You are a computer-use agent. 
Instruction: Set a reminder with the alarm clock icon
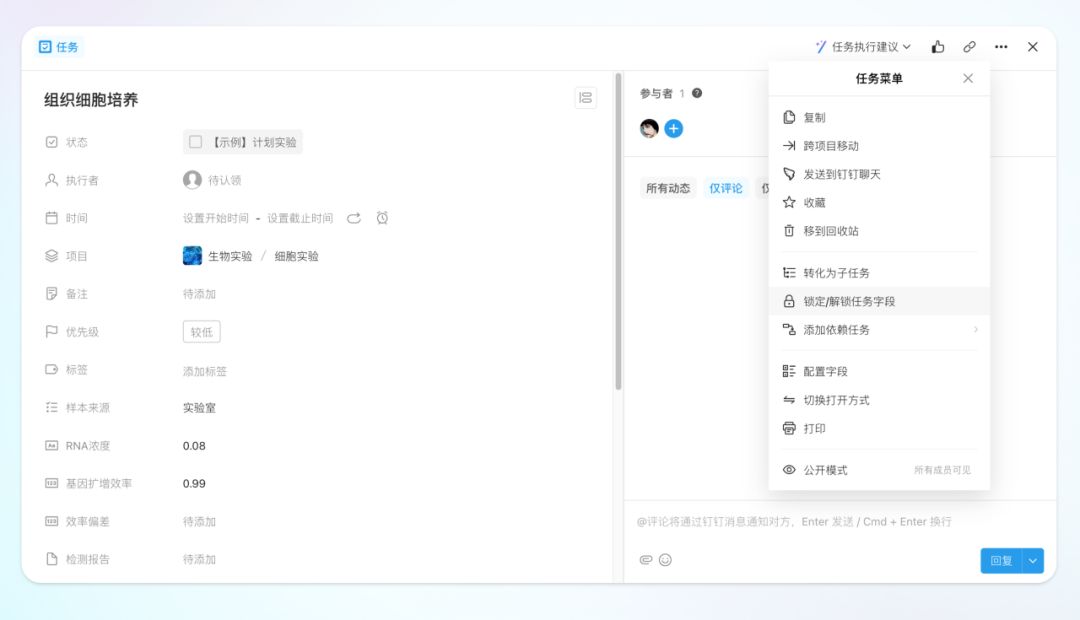(x=382, y=218)
